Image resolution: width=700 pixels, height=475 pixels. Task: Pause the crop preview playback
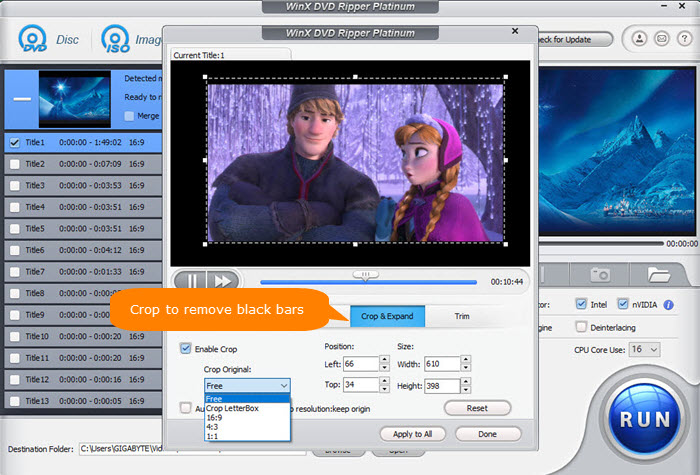[191, 281]
